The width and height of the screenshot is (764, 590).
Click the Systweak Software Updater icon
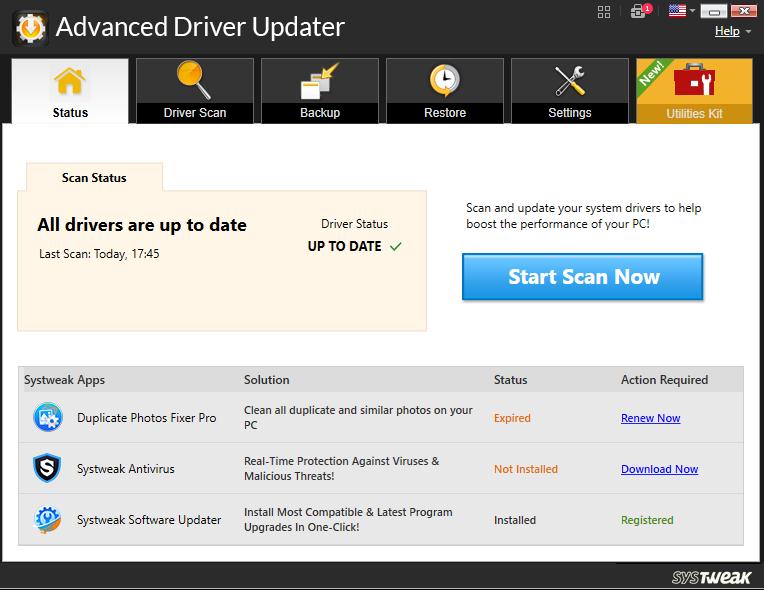tap(47, 520)
